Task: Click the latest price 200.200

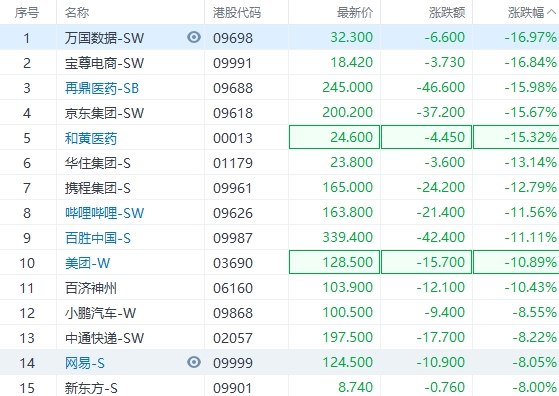Action: click(x=348, y=112)
